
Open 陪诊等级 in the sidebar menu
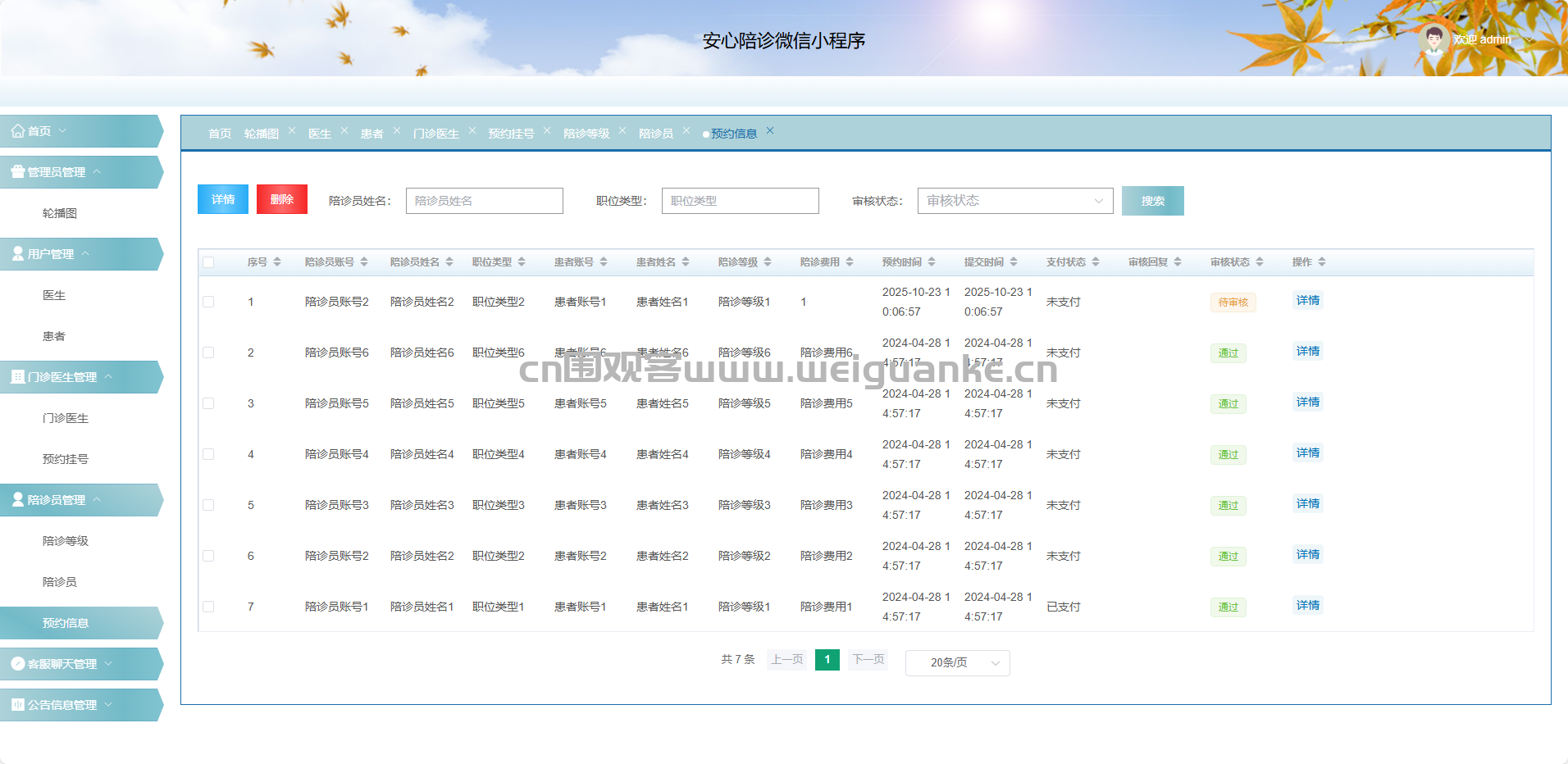[x=66, y=541]
